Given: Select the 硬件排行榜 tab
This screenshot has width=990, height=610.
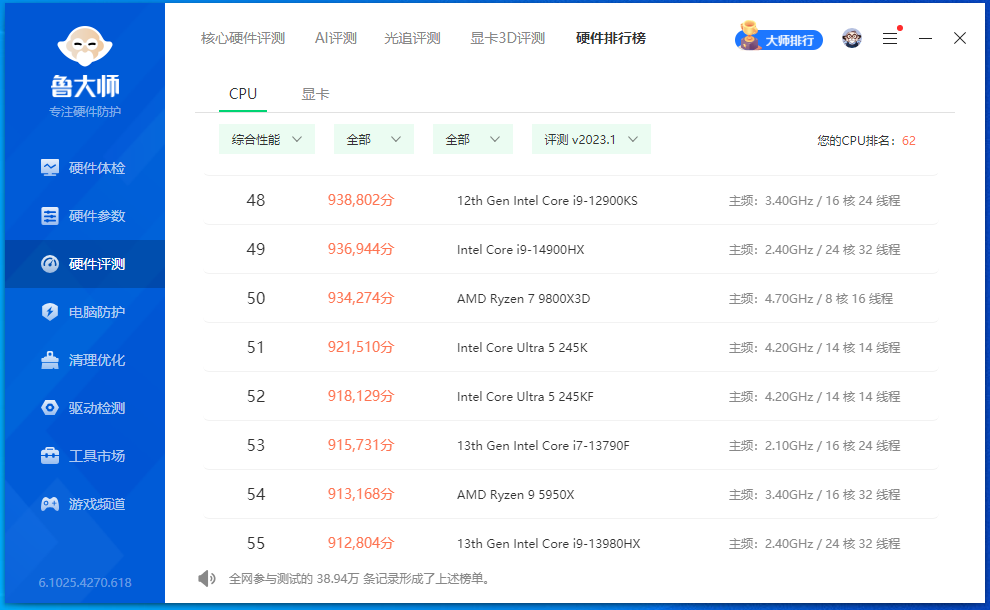Looking at the screenshot, I should pyautogui.click(x=611, y=39).
